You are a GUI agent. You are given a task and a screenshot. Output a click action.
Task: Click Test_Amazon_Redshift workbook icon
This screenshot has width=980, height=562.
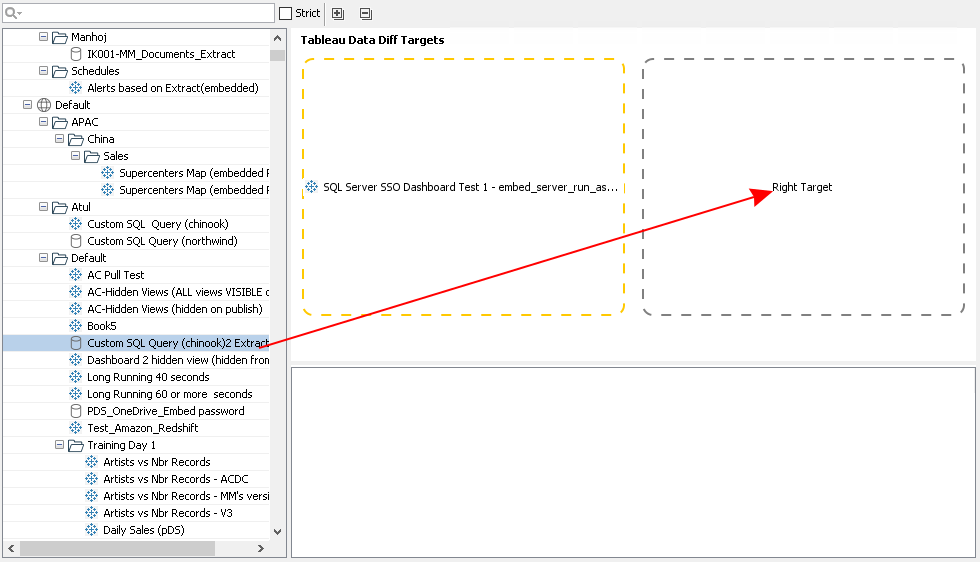click(76, 428)
